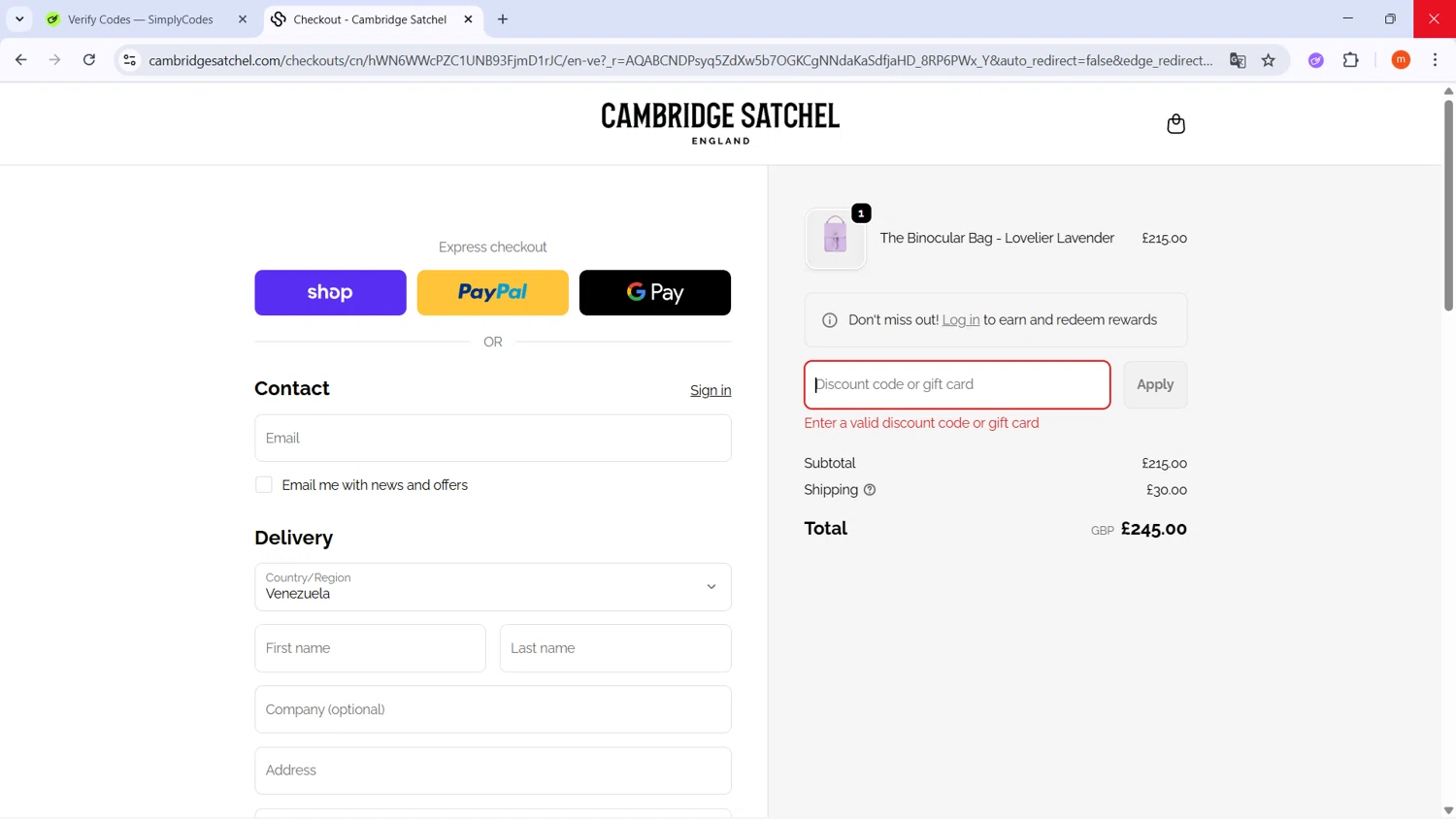
Task: Open the Extensions puzzle icon
Action: 1351,60
